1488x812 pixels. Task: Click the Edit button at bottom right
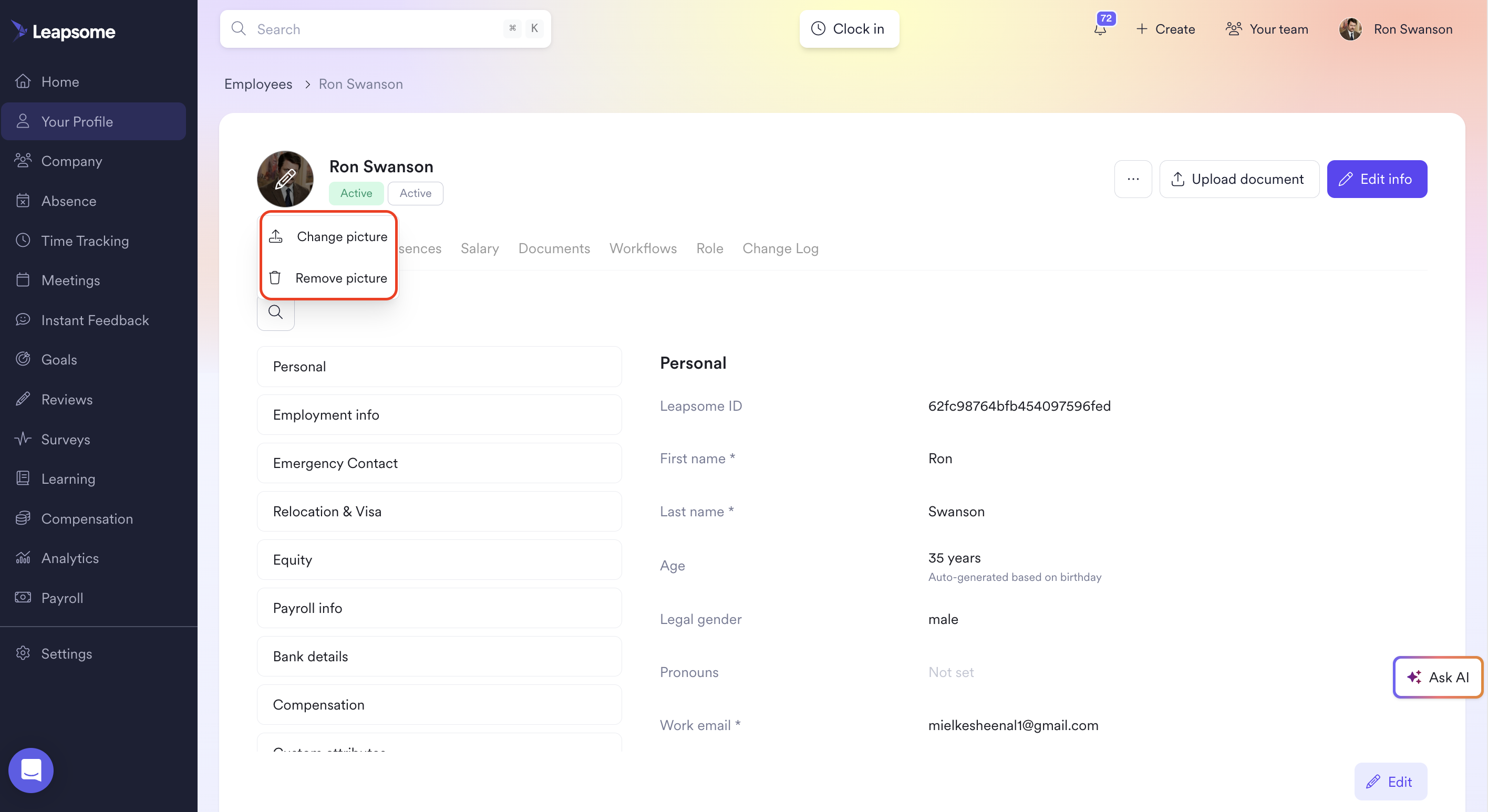pos(1390,782)
